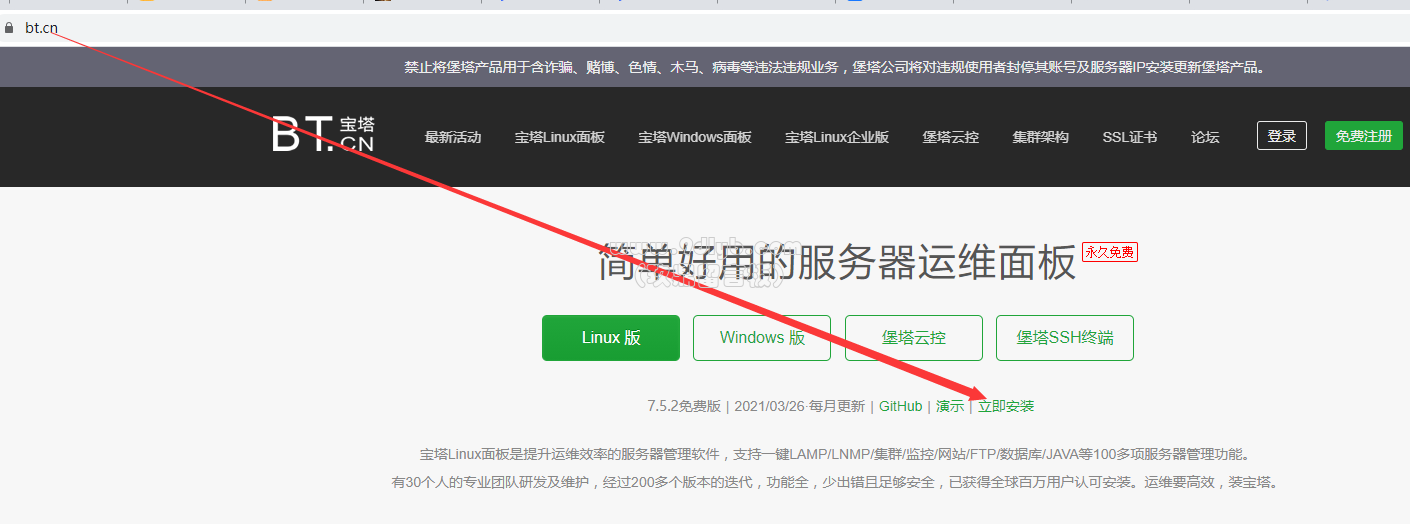The width and height of the screenshot is (1410, 524).
Task: Click the 堡塔云控 outlined button
Action: 914,338
